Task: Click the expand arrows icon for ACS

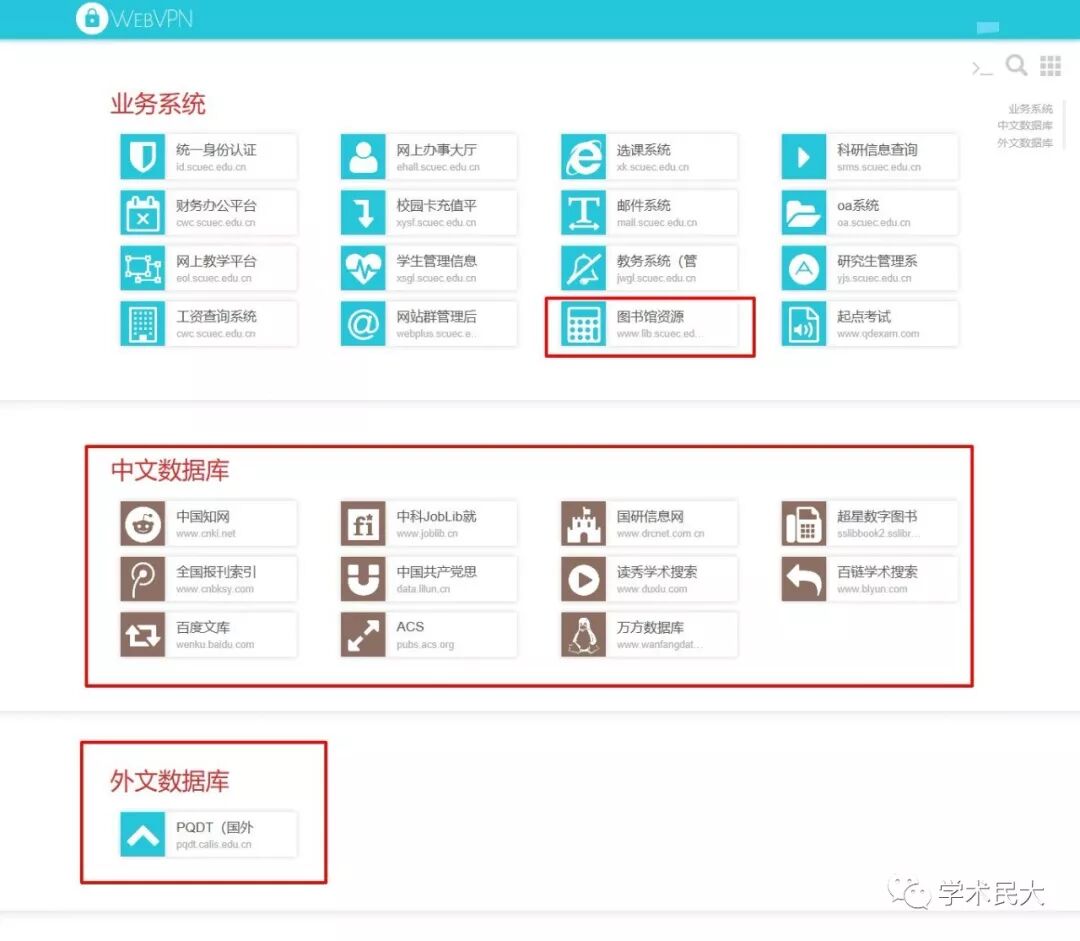Action: 363,634
